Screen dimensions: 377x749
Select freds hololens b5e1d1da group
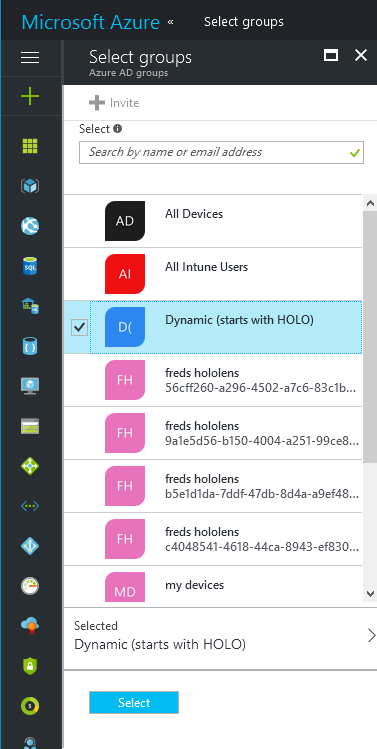pos(213,486)
